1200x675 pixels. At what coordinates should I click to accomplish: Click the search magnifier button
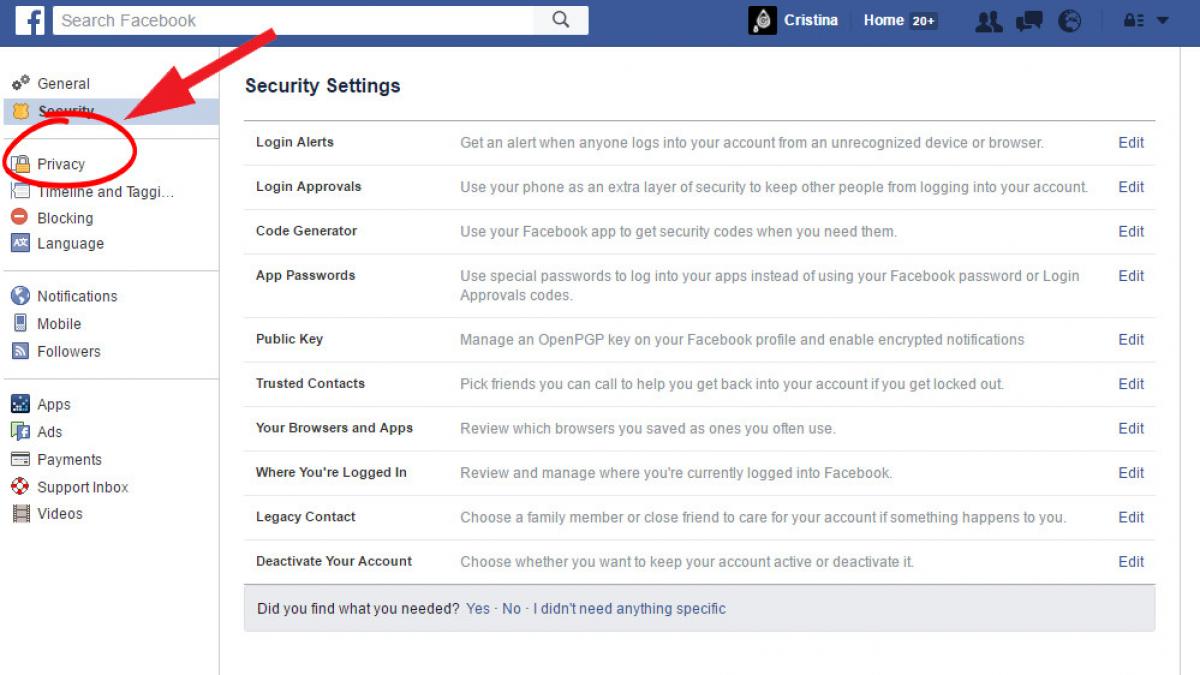[x=560, y=20]
